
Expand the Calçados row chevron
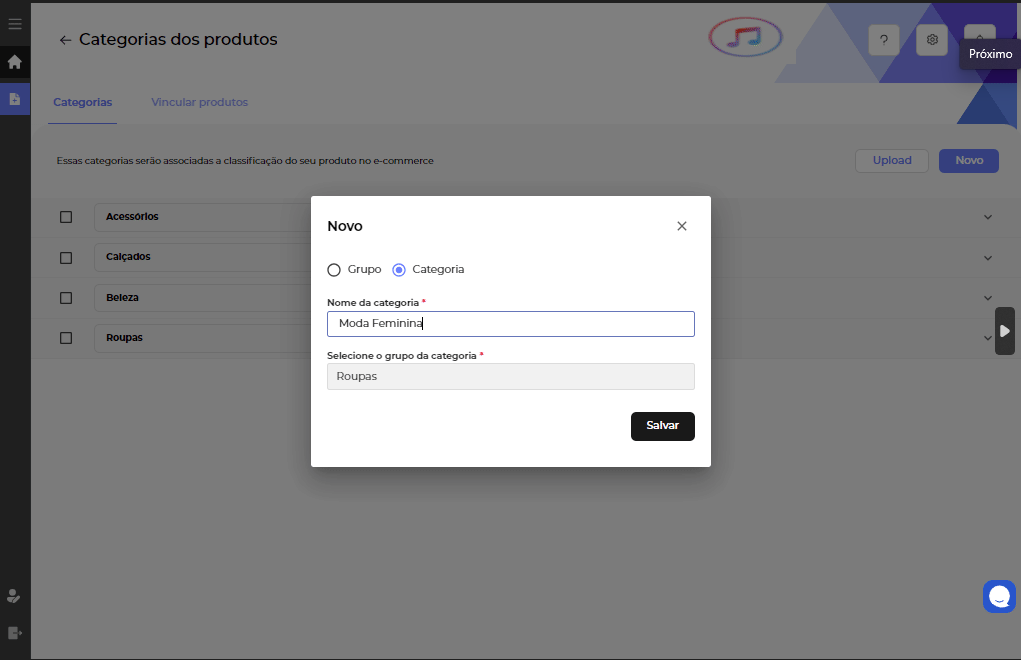(x=988, y=258)
